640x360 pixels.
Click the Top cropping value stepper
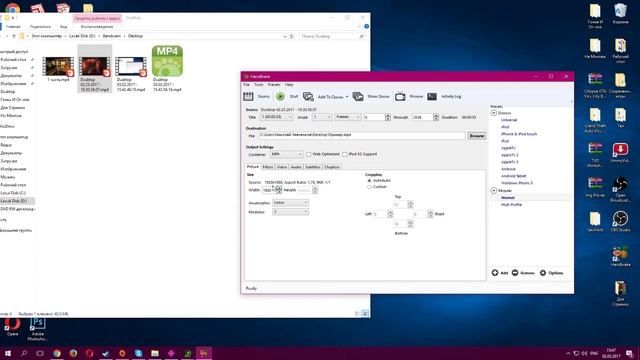pos(411,204)
